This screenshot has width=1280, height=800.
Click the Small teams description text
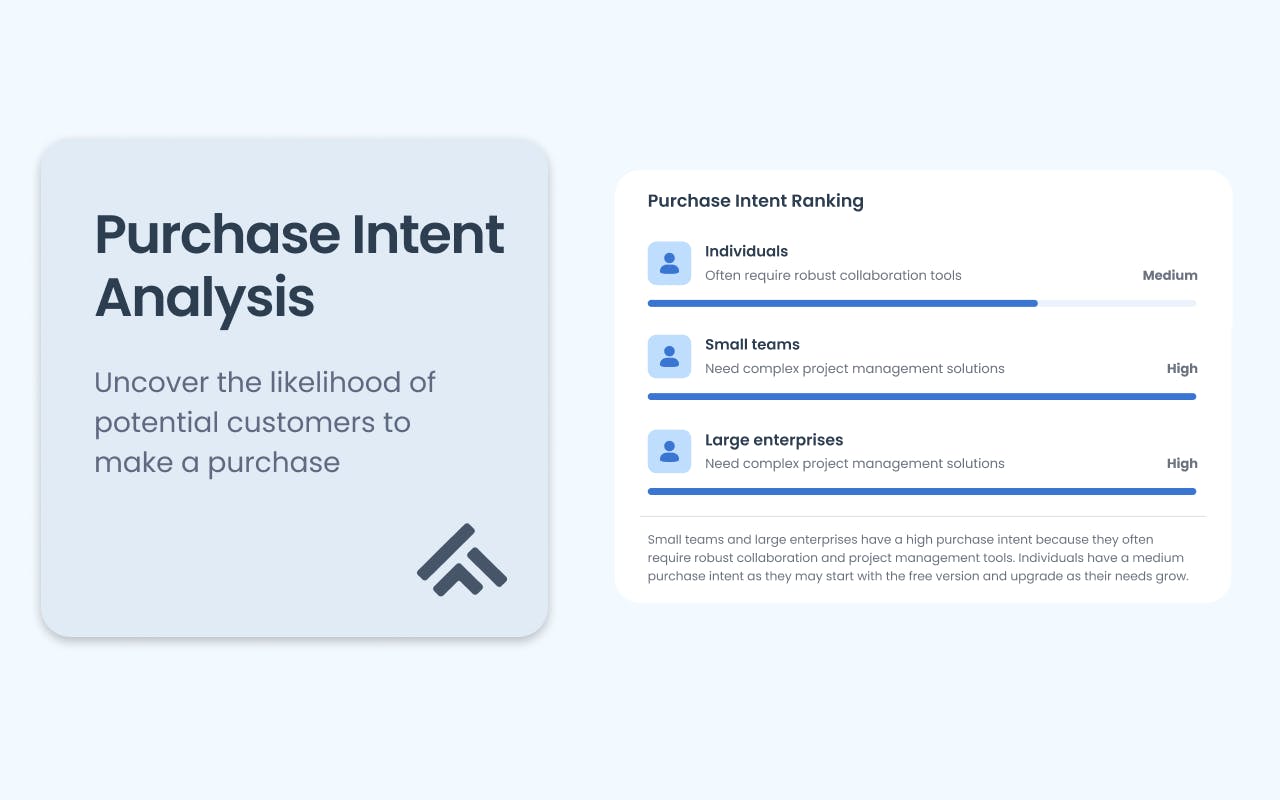855,368
